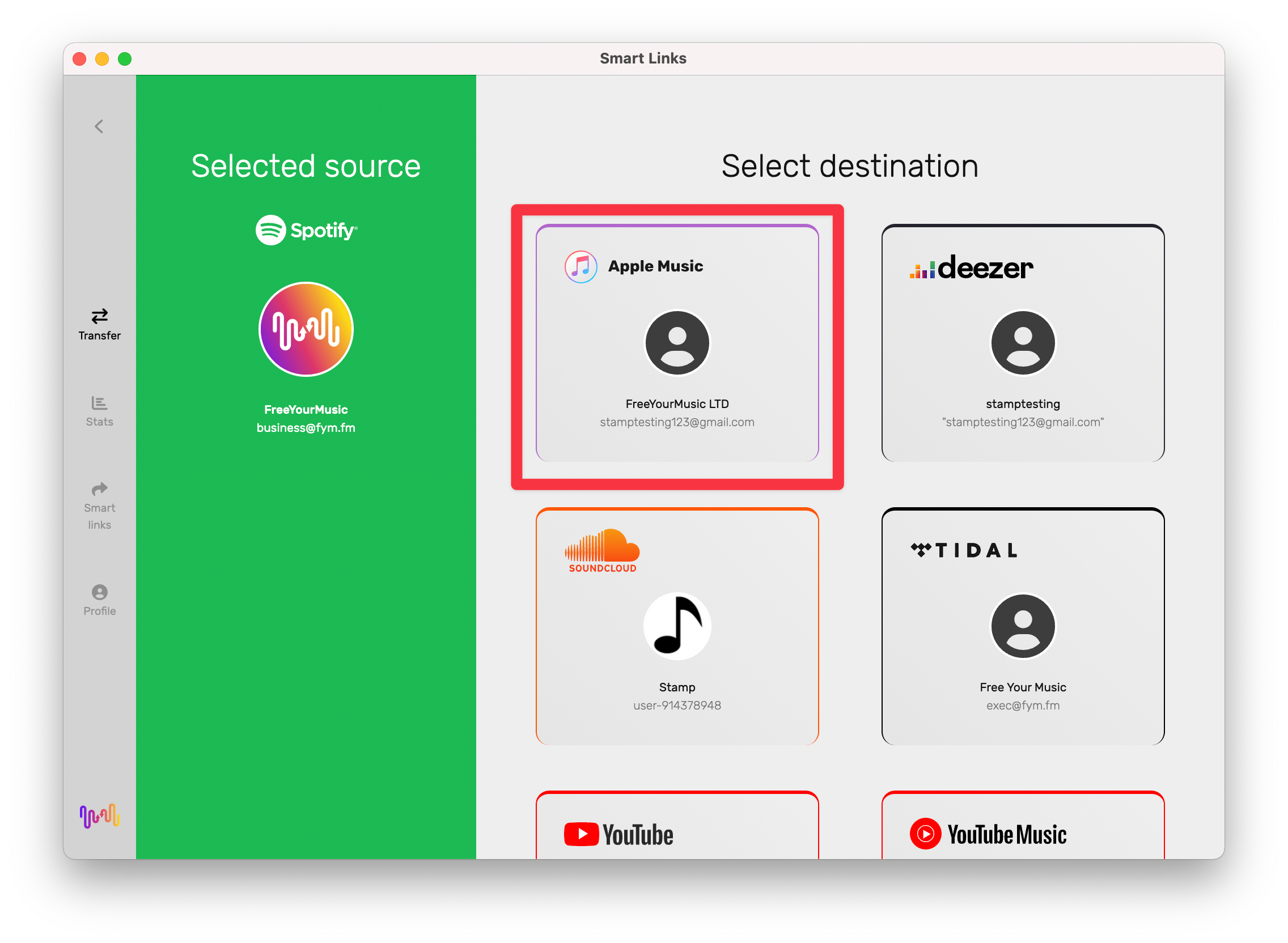Click the Spotify logo in the selected source panel

pyautogui.click(x=307, y=230)
